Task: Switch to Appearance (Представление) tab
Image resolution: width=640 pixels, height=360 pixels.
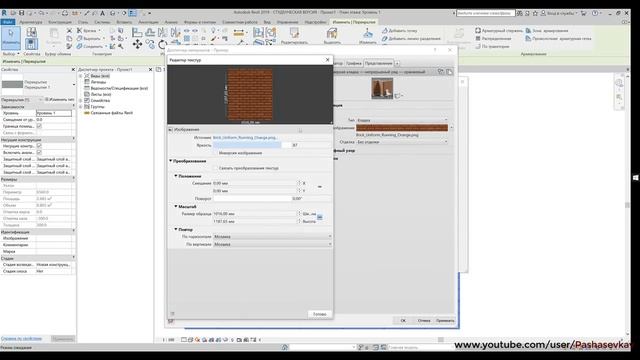Action: pos(378,63)
